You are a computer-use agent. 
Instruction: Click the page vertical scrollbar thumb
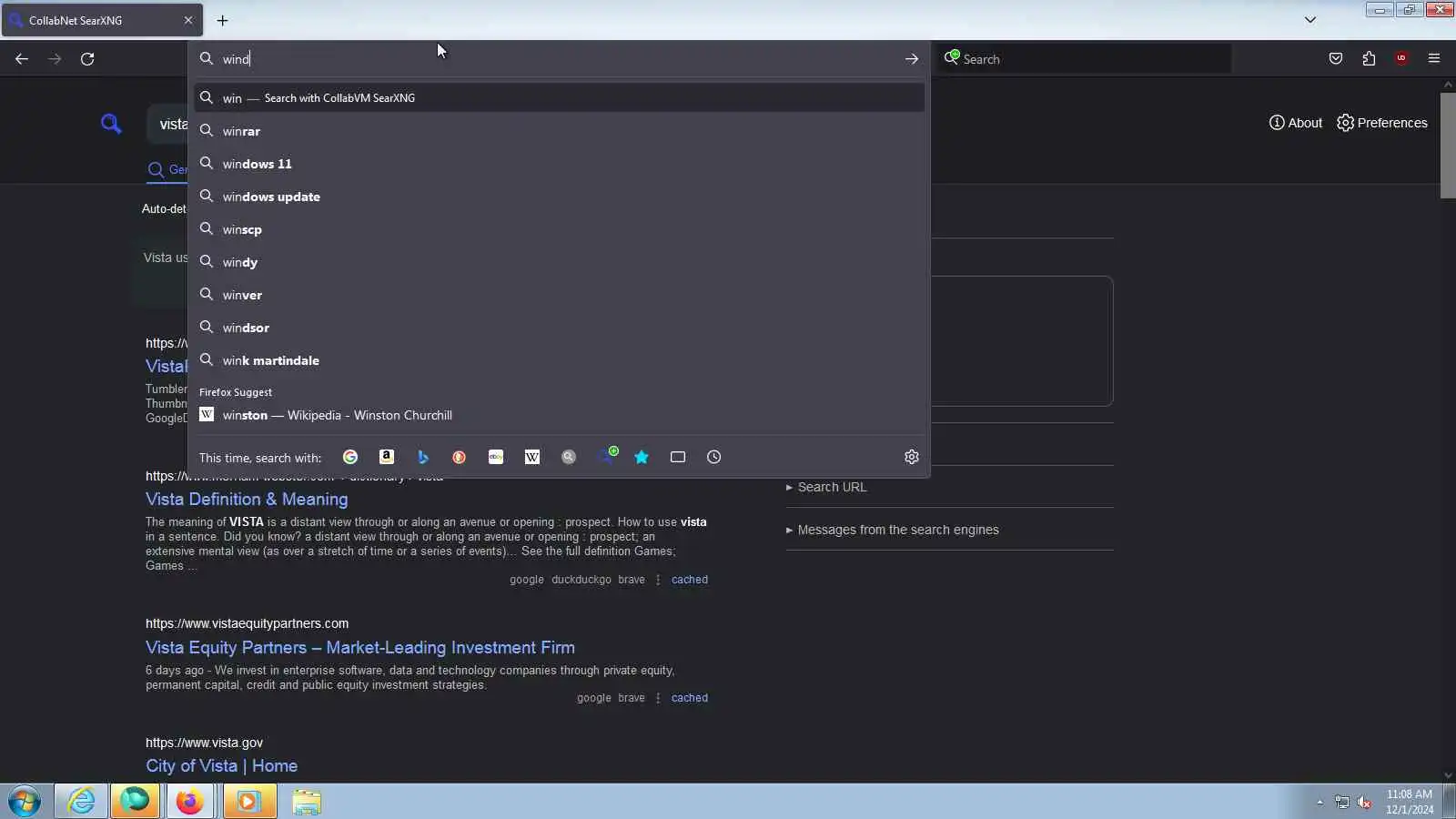(1448, 144)
